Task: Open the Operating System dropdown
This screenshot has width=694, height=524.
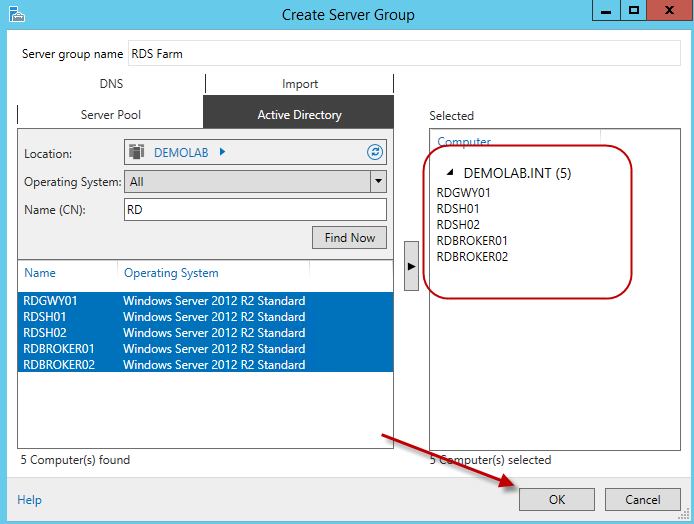Action: point(378,181)
